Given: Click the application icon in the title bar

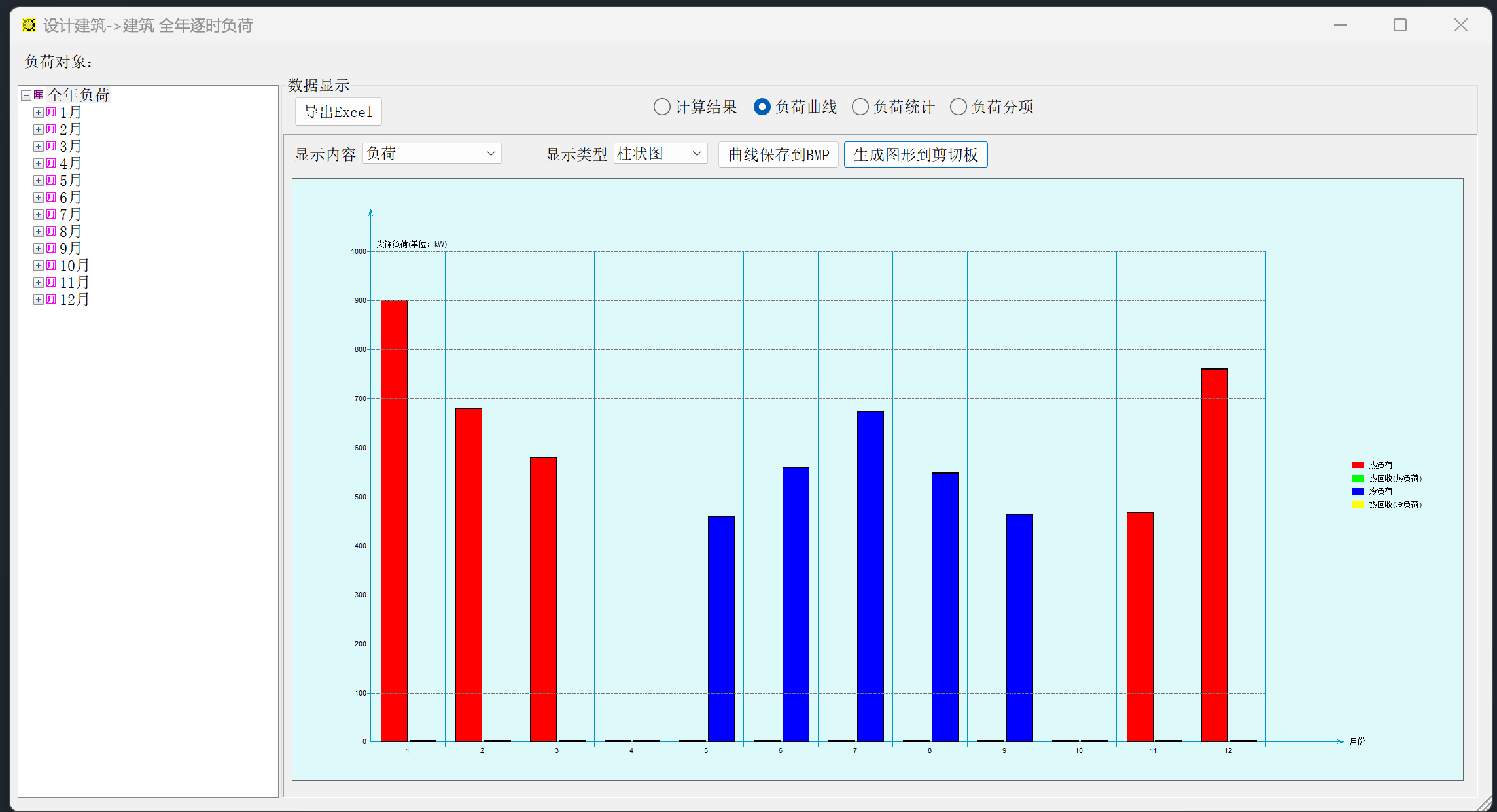Looking at the screenshot, I should [x=29, y=26].
